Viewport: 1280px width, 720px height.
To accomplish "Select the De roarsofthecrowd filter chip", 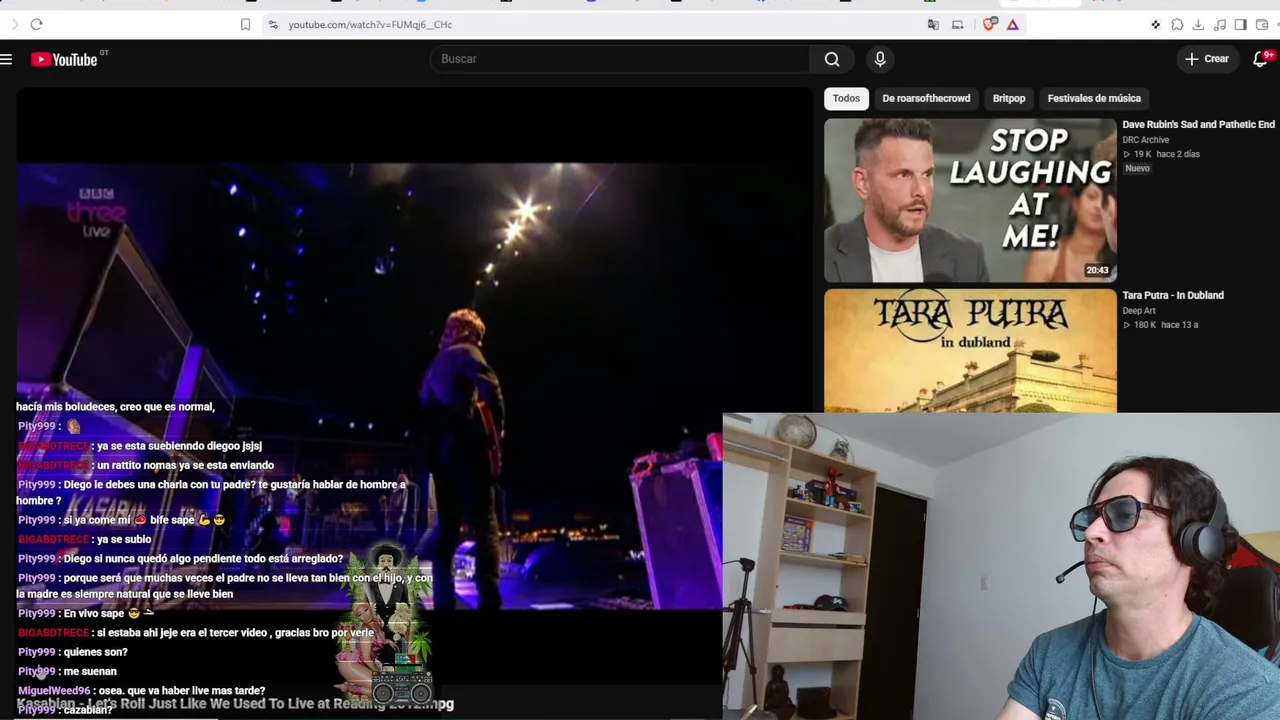I will pyautogui.click(x=926, y=98).
